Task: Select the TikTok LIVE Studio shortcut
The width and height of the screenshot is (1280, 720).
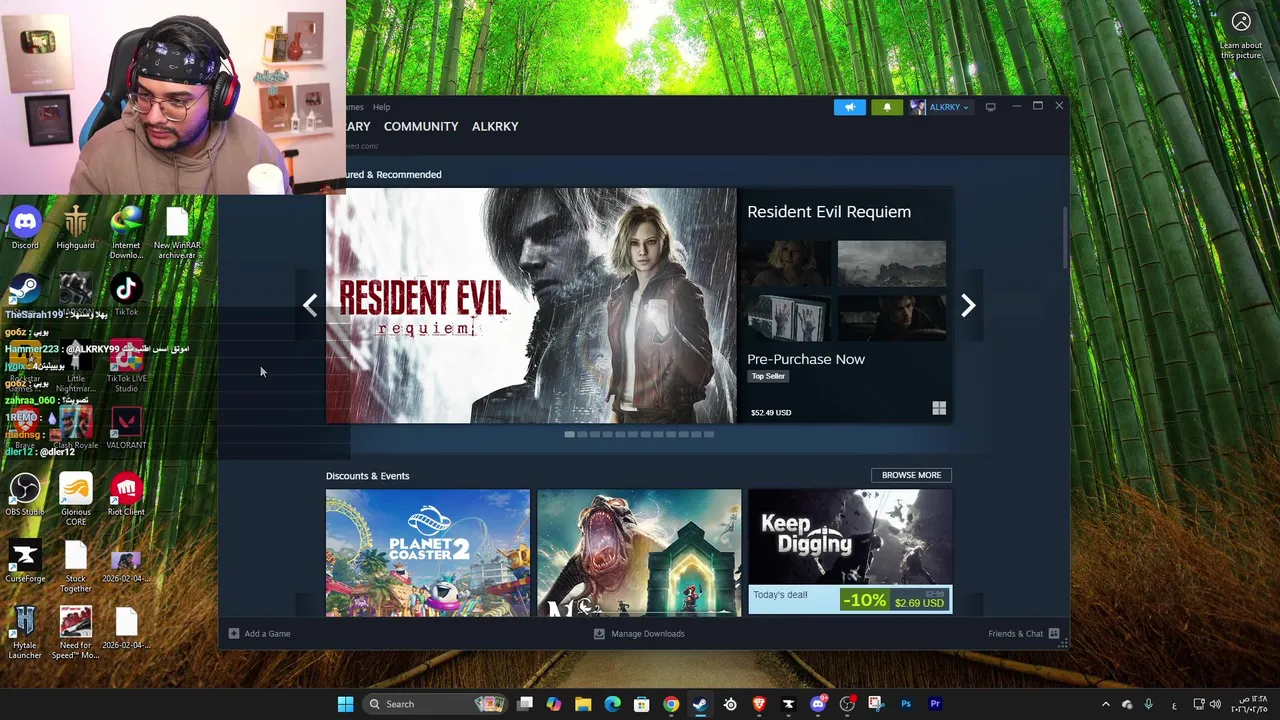Action: [x=126, y=368]
